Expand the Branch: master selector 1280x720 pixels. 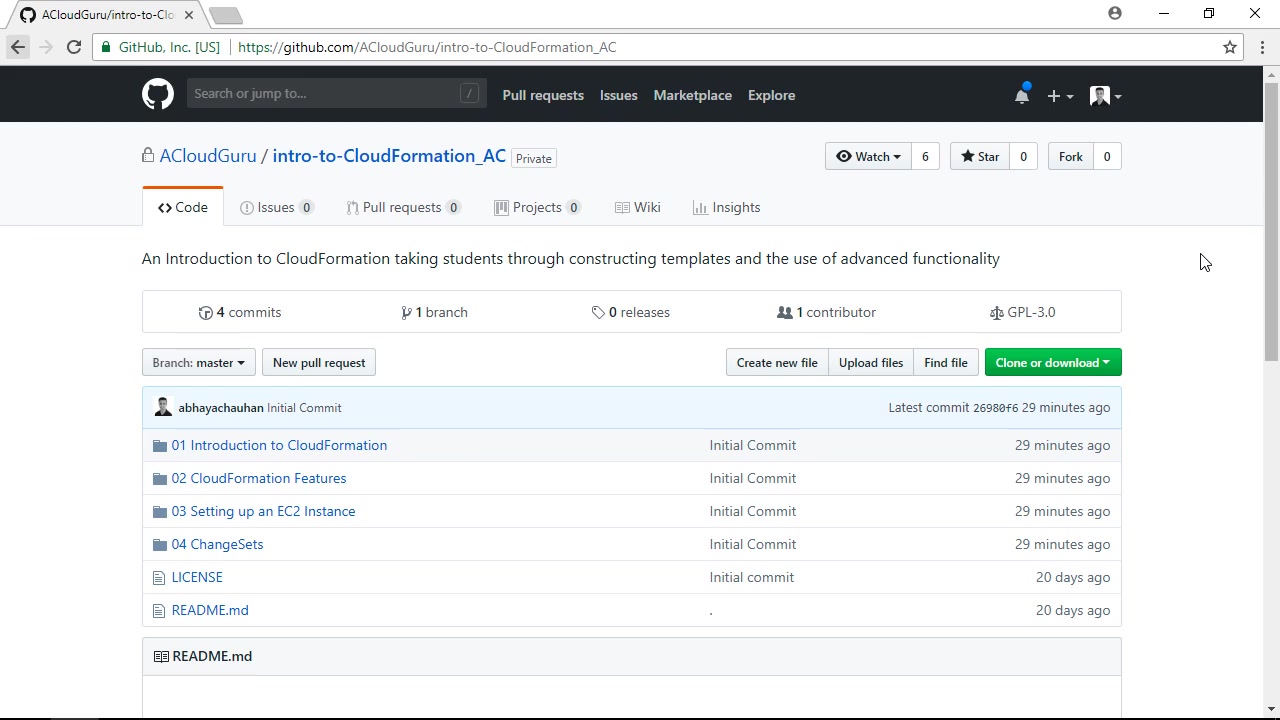(198, 362)
